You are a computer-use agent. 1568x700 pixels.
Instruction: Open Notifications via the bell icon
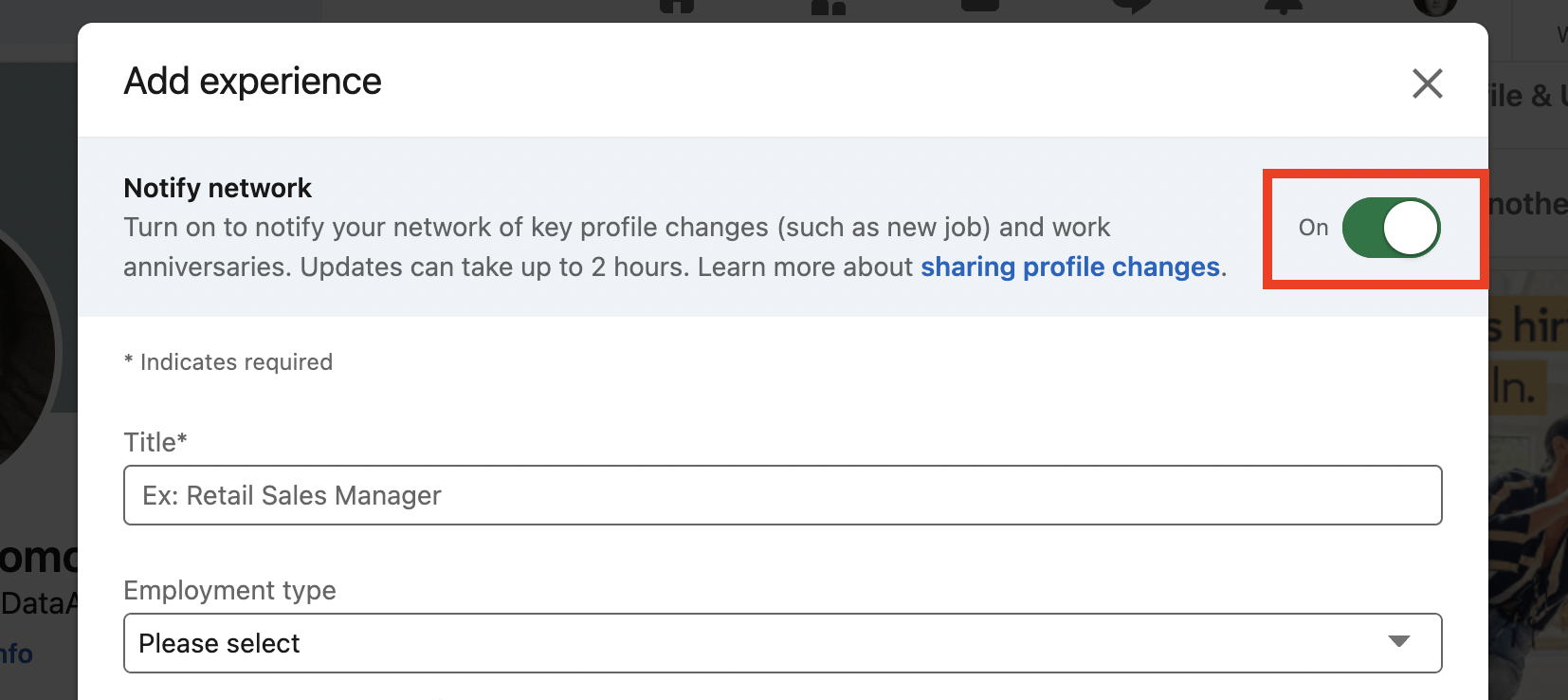(1283, 8)
